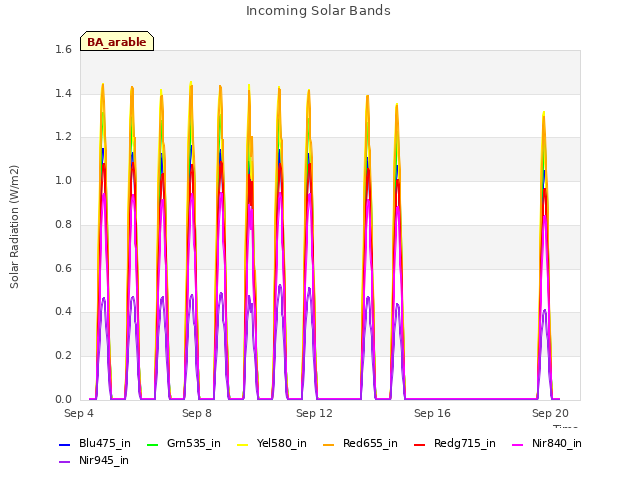
Task: Click the 0.0 y-axis tick label
Action: click(63, 399)
